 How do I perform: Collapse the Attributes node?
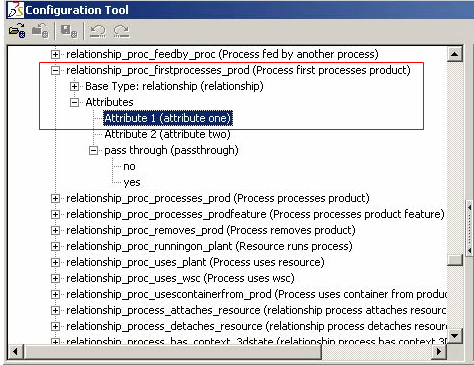tap(74, 102)
